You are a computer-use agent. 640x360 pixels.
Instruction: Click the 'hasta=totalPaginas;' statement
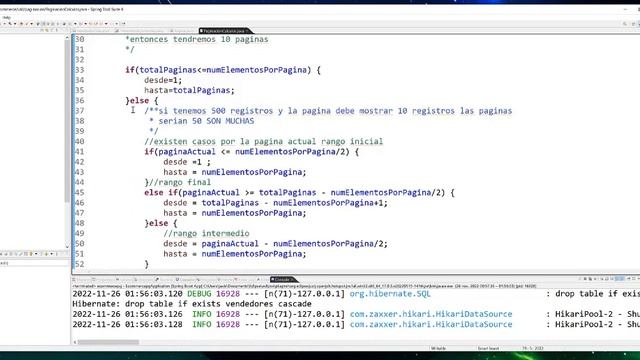[189, 90]
